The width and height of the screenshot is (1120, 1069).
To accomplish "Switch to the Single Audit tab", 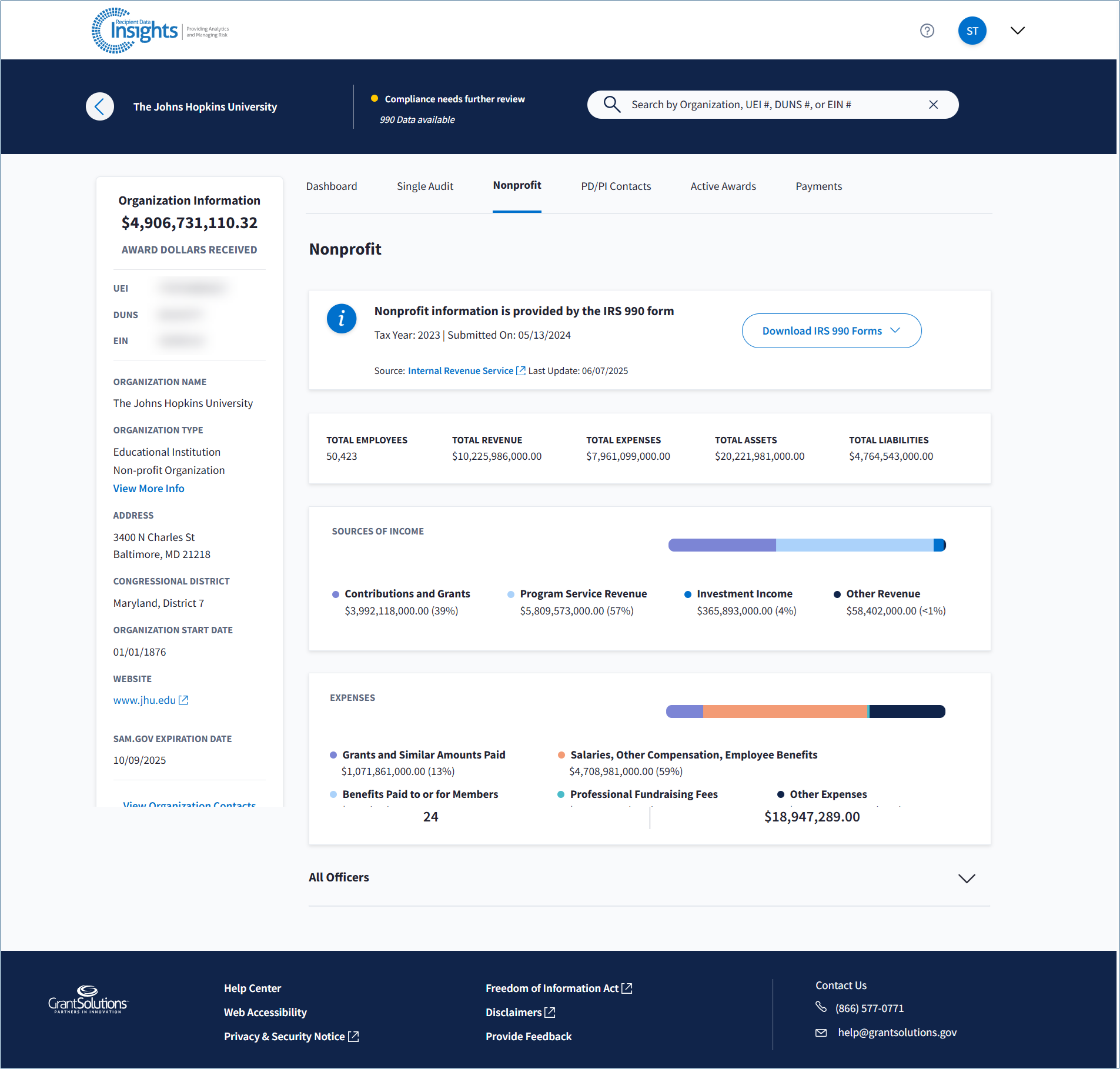I will 424,186.
